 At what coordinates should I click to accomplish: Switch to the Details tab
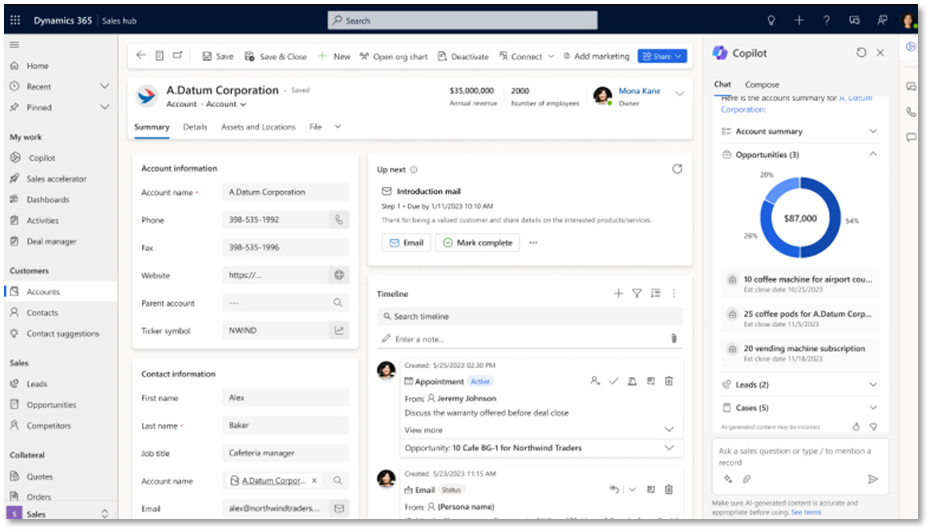(195, 127)
